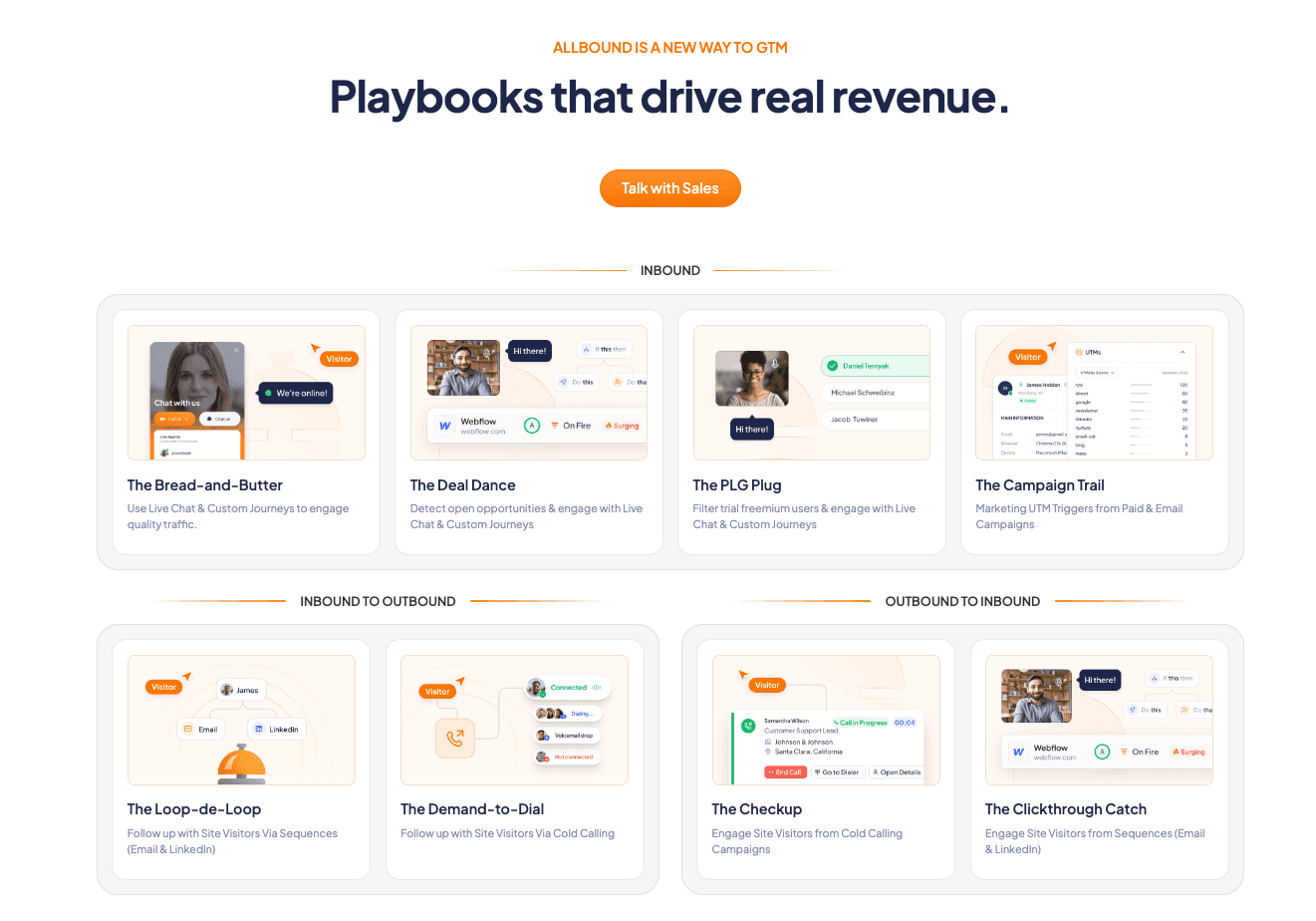Click the Visitor tag in the Demand-to-Dial image
The width and height of the screenshot is (1316, 921).
(437, 691)
